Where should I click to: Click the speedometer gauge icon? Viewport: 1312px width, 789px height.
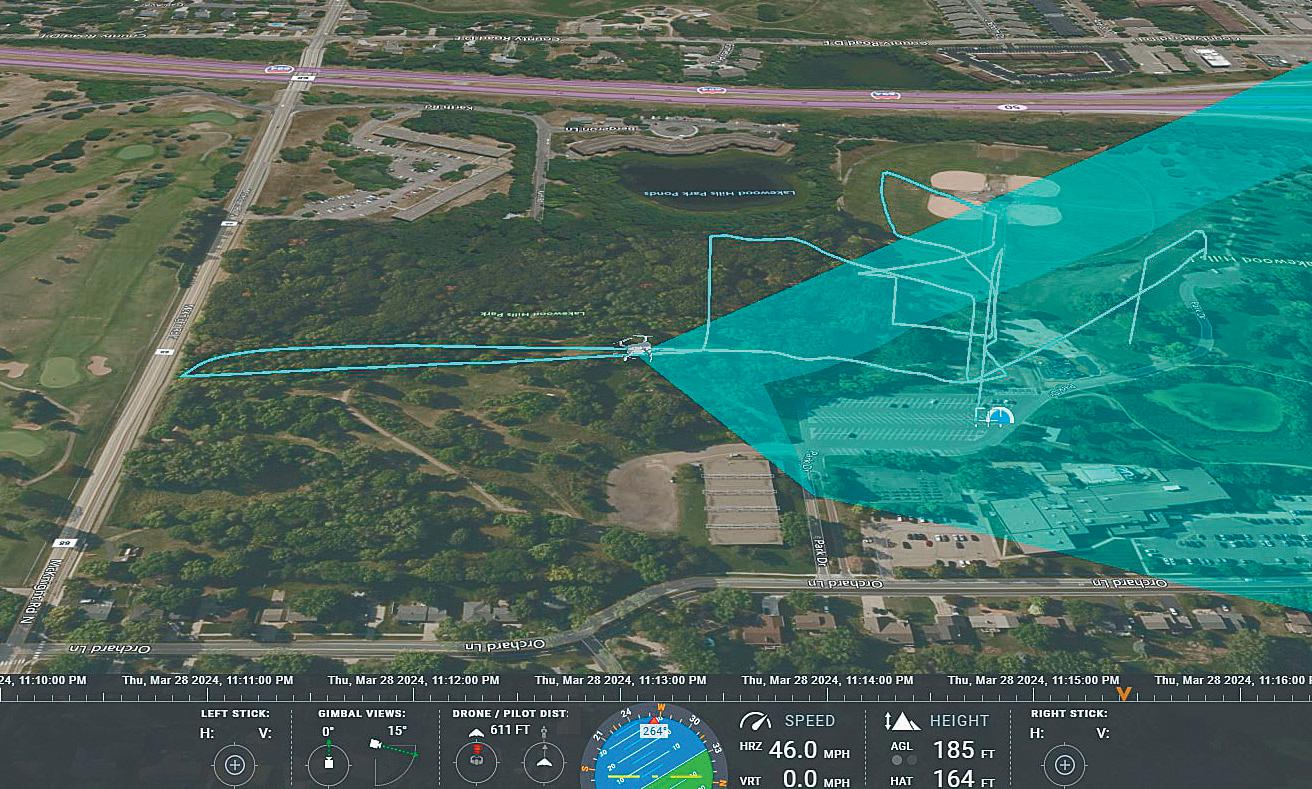[755, 720]
